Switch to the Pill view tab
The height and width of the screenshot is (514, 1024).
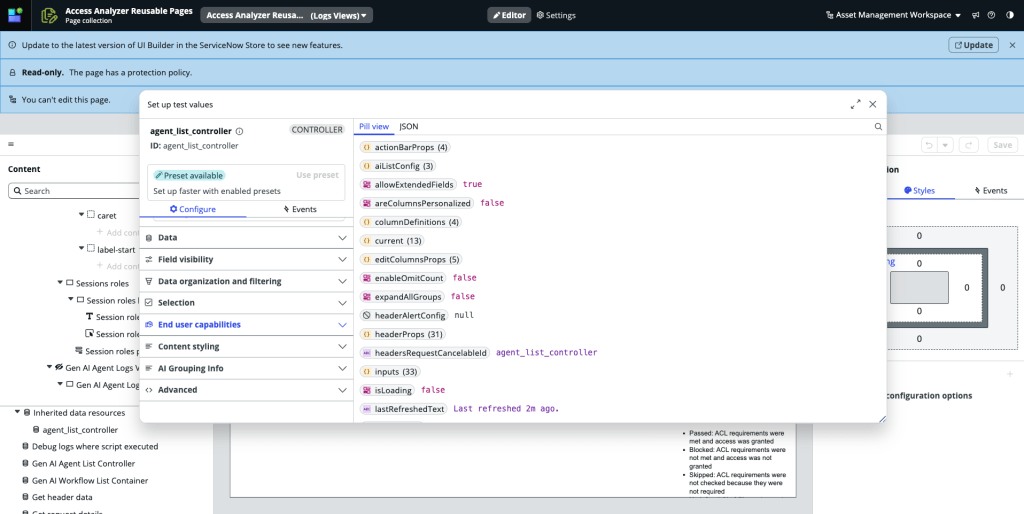click(x=374, y=127)
